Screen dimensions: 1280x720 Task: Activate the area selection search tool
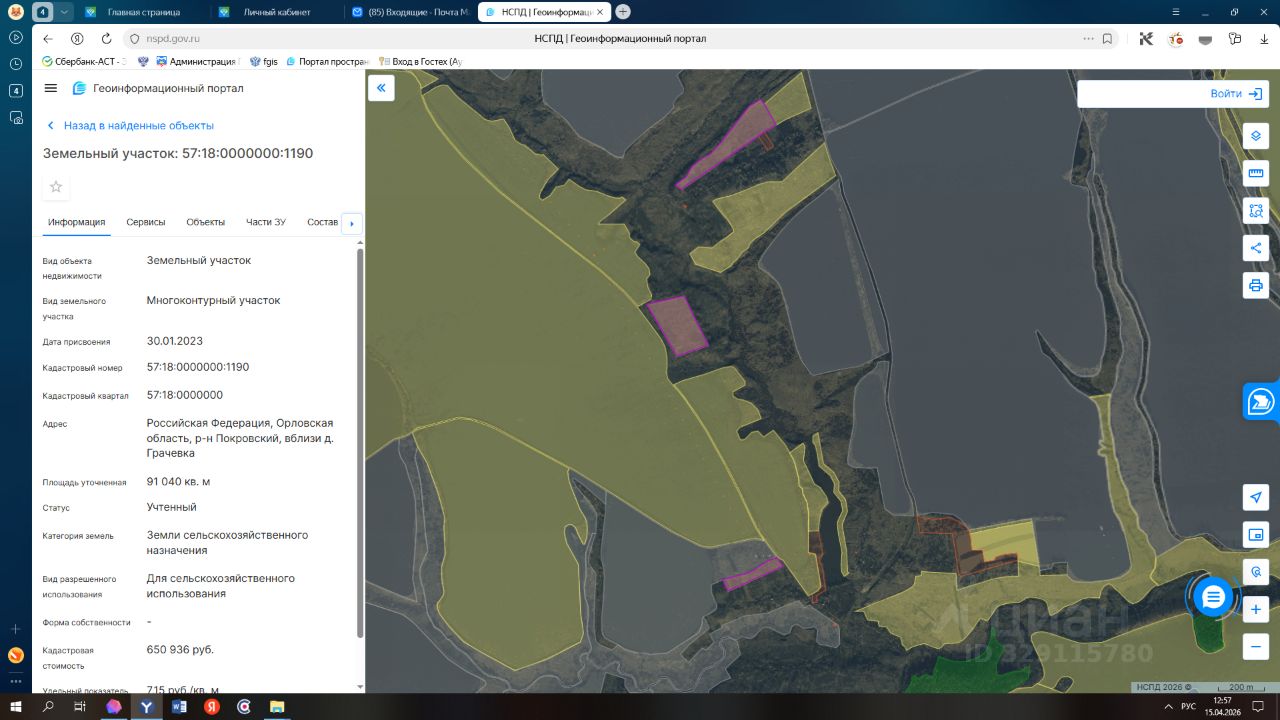1256,211
